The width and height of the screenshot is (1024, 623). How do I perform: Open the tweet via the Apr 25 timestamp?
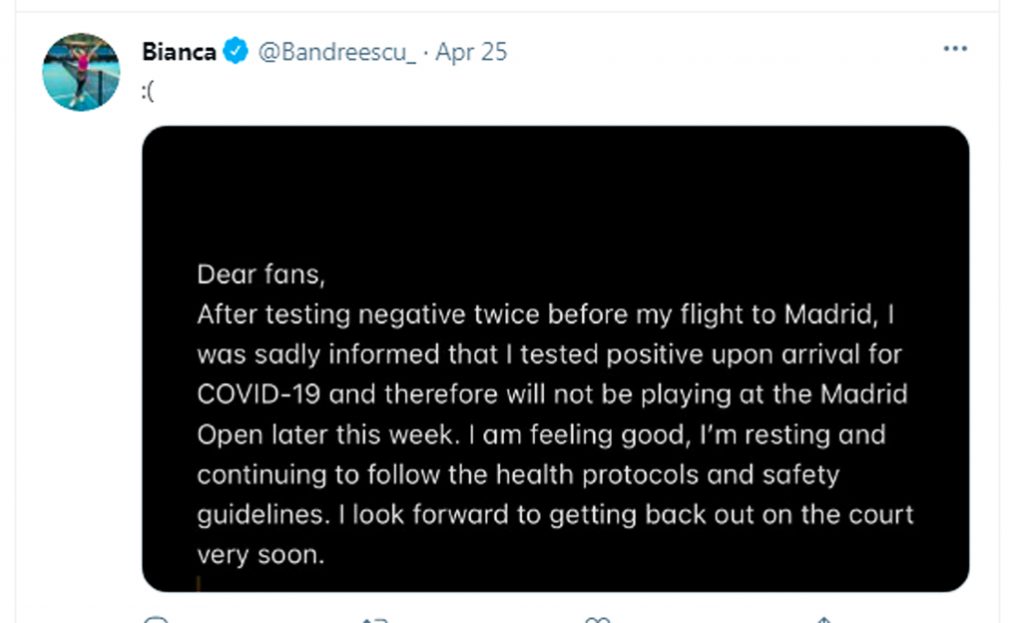coord(472,52)
